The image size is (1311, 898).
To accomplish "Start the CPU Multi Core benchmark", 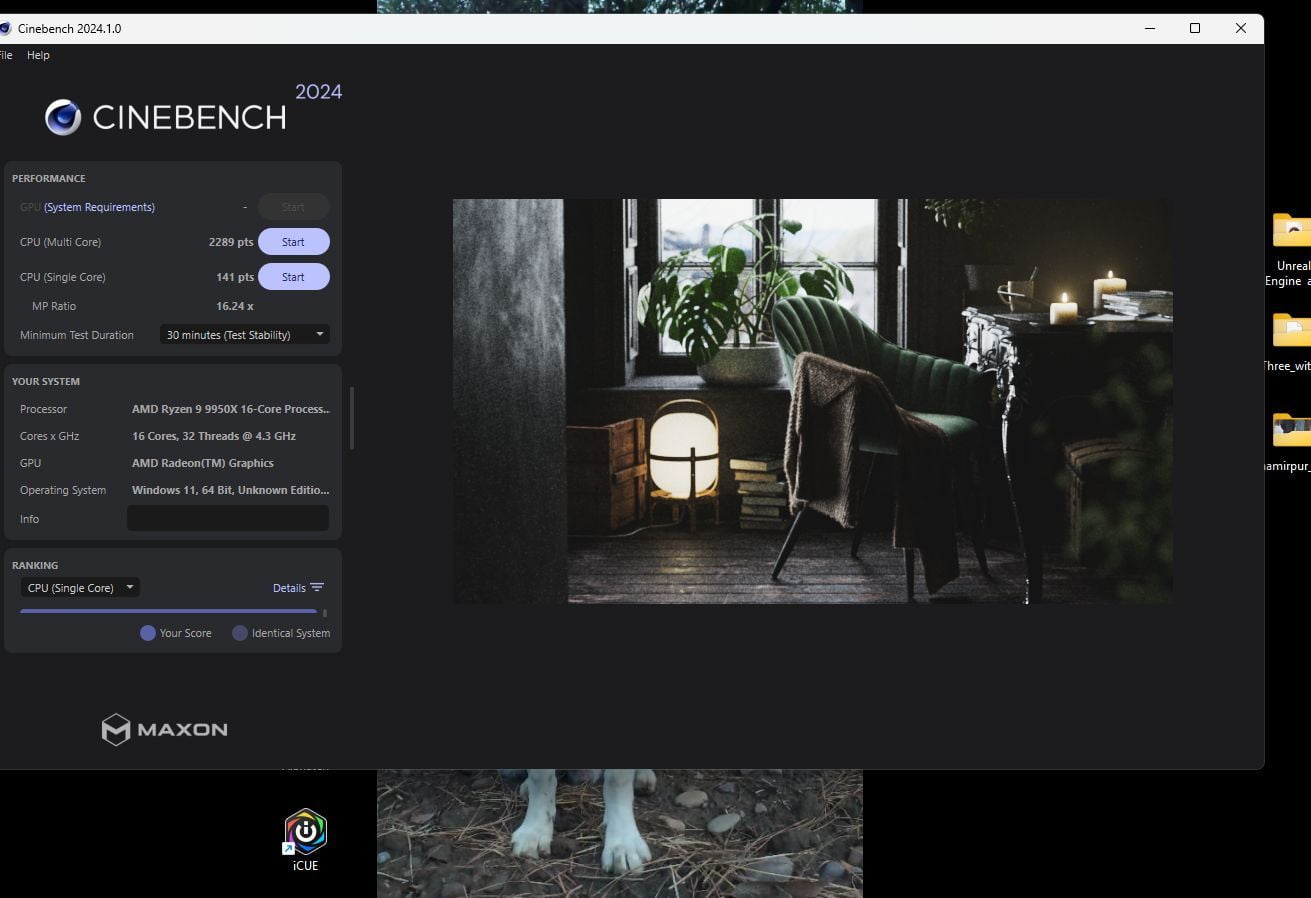I will [x=293, y=242].
